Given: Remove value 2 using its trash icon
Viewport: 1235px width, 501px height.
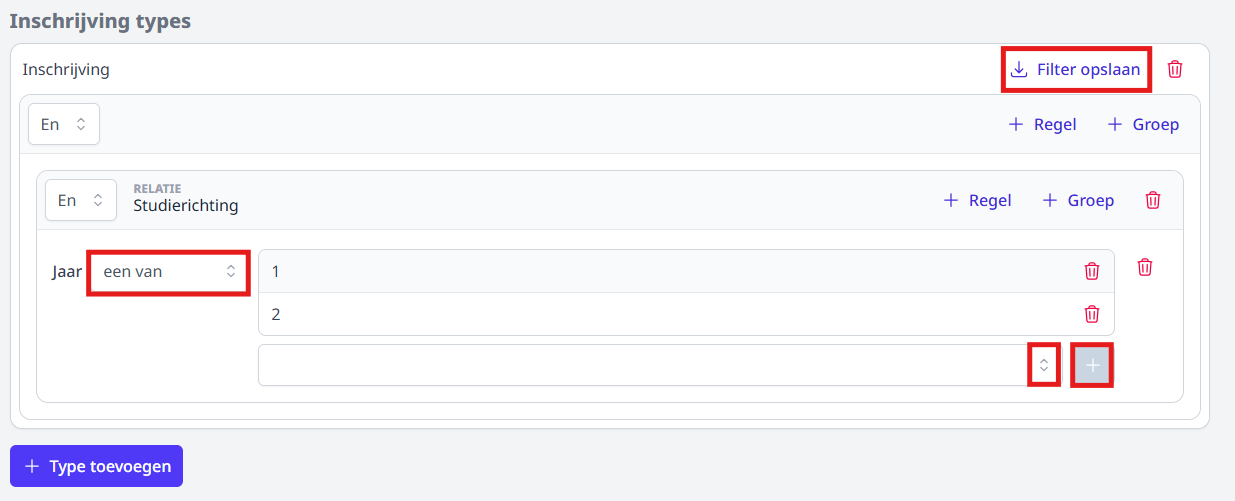Looking at the screenshot, I should (x=1092, y=314).
